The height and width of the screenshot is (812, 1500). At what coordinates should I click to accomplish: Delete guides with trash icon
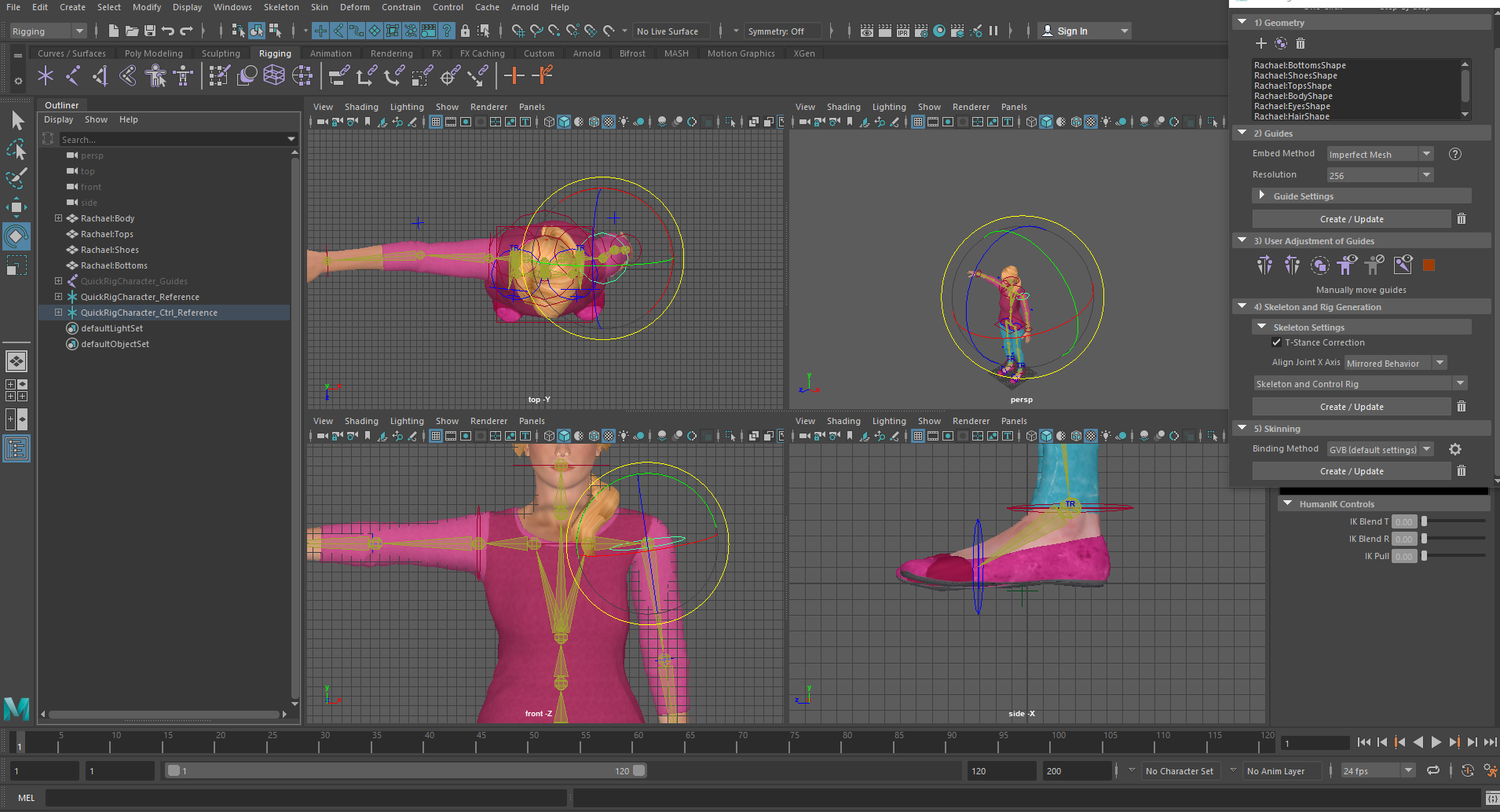[x=1461, y=219]
